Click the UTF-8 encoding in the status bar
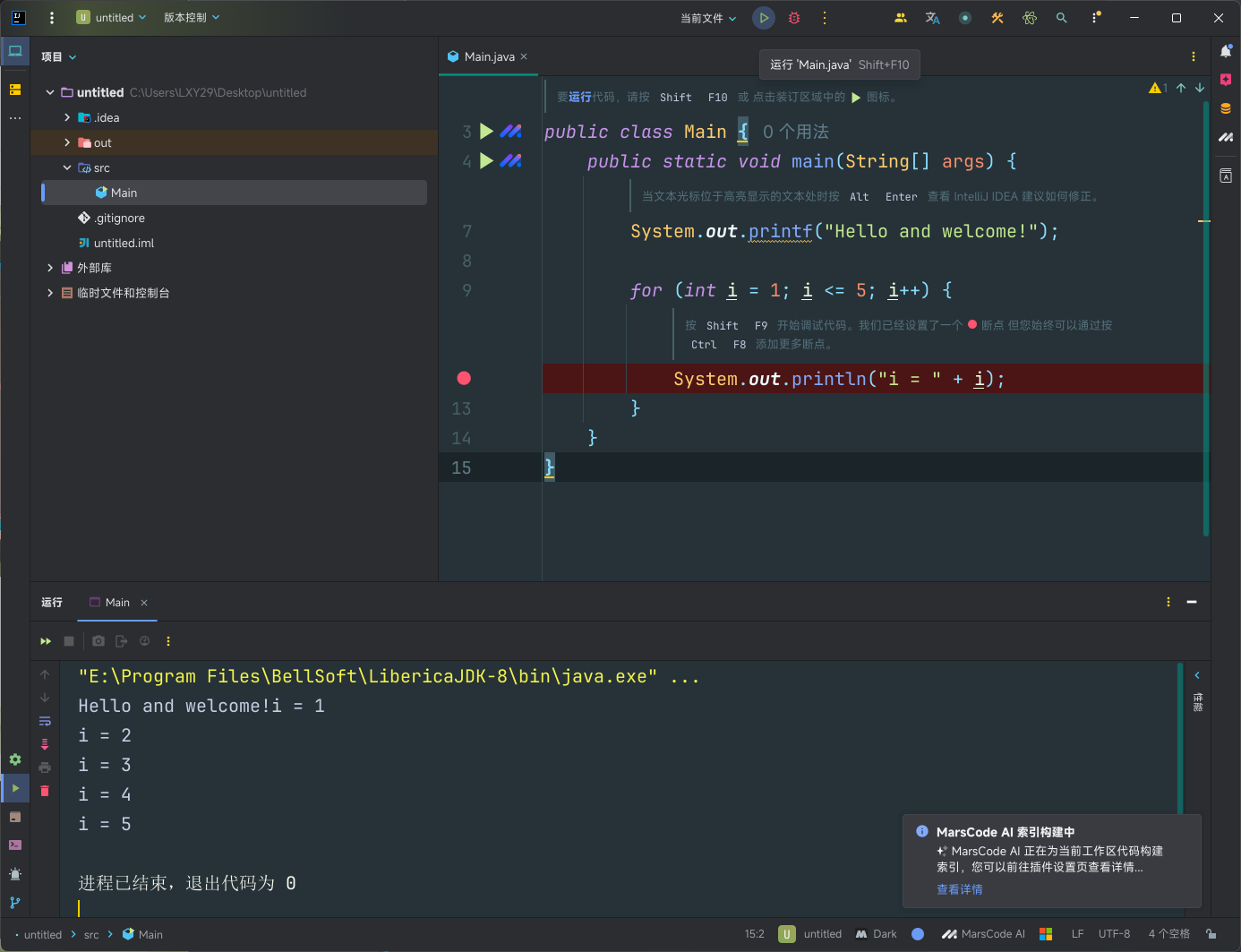The height and width of the screenshot is (952, 1241). (x=1114, y=934)
